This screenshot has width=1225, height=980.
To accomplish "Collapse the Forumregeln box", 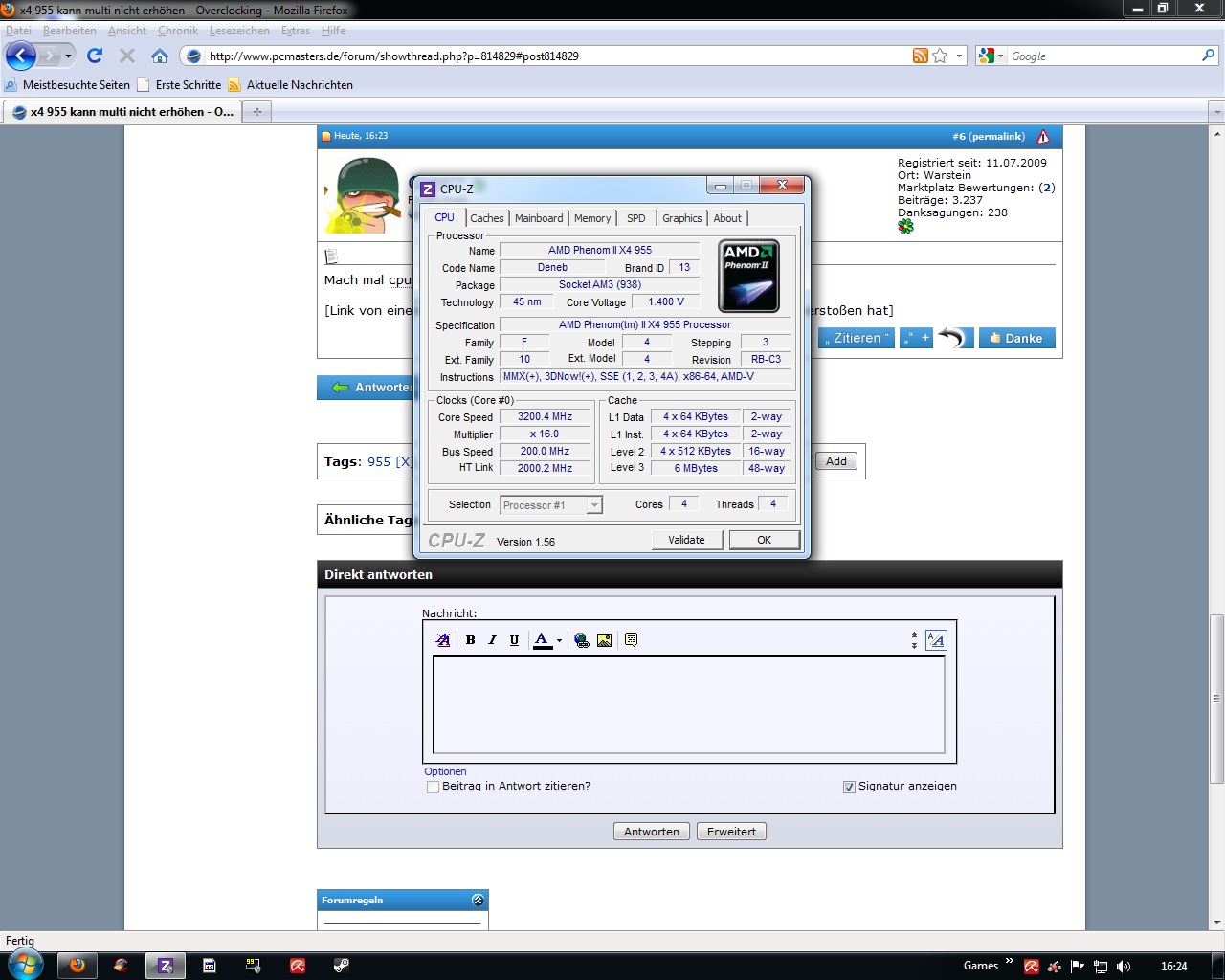I will (x=478, y=900).
